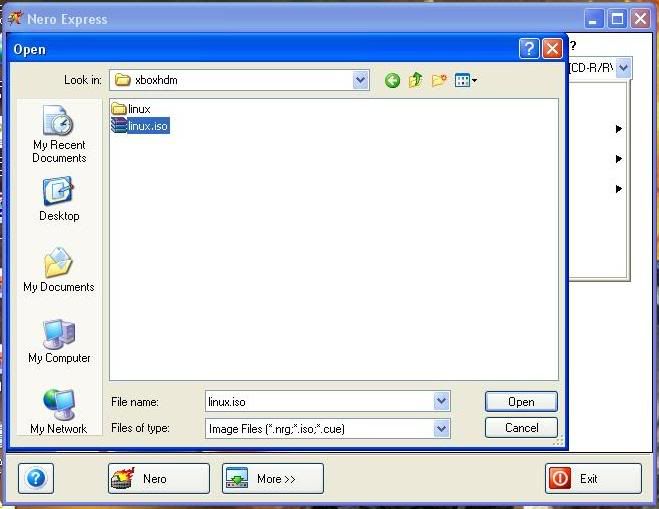Open the Files of type dropdown
659x509 pixels.
[x=442, y=428]
